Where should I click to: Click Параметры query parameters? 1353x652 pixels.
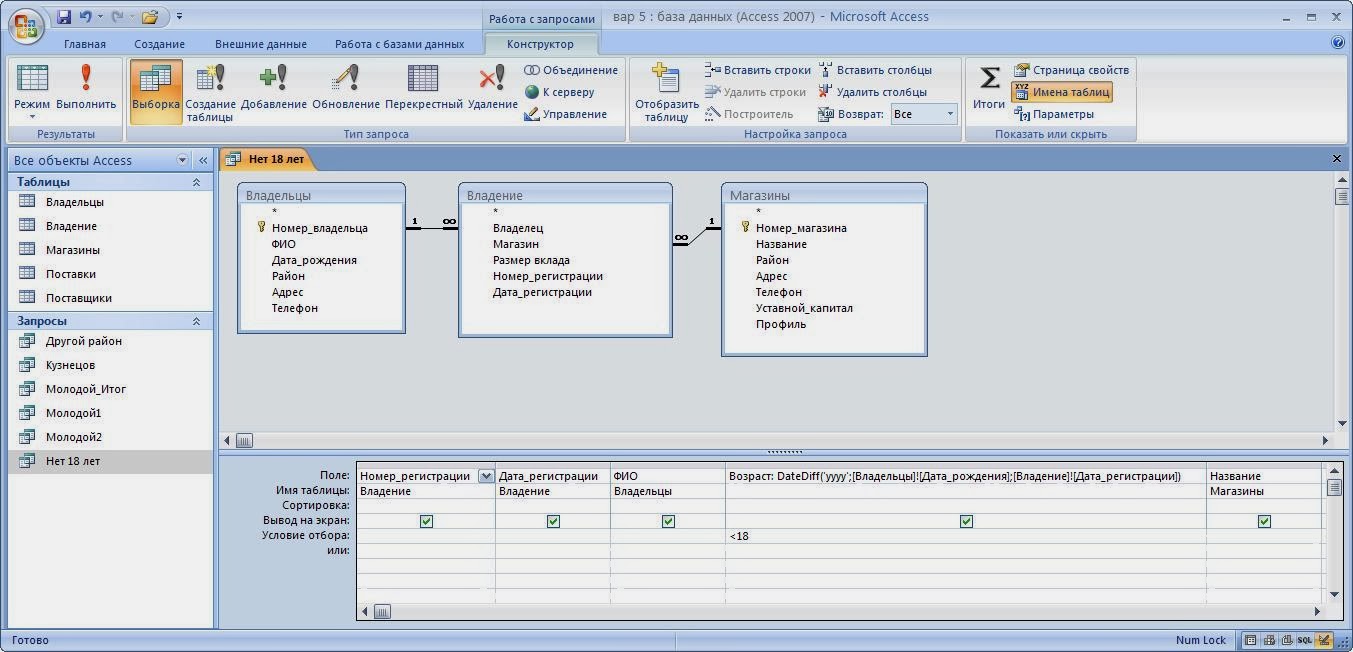click(1055, 114)
